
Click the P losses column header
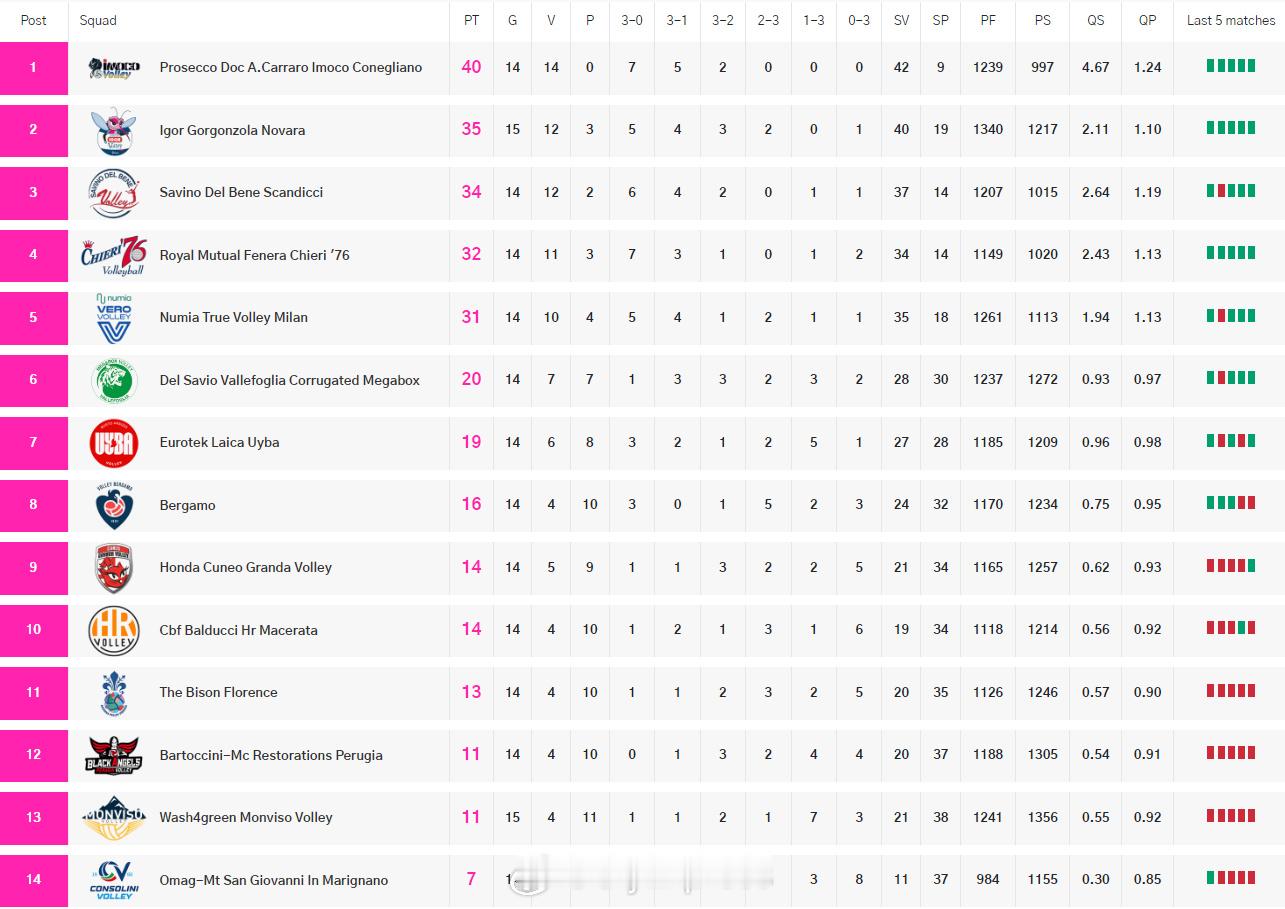click(x=590, y=20)
